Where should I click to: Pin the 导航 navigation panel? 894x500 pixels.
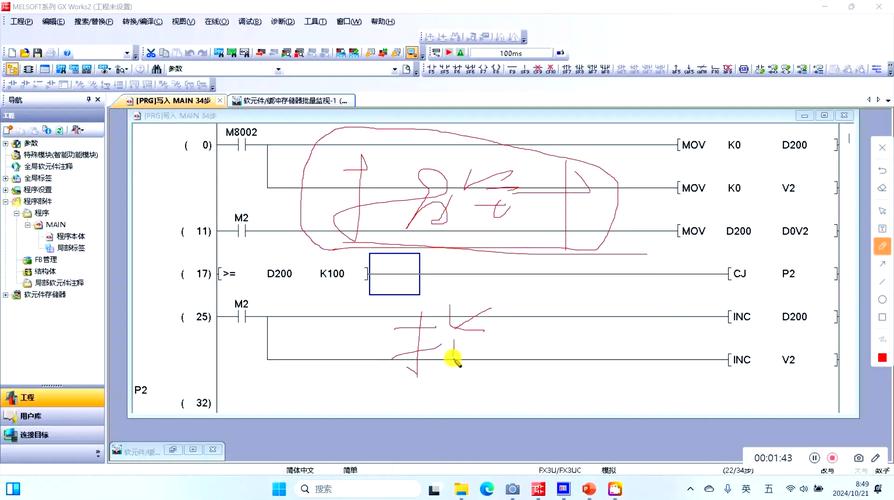pos(88,99)
